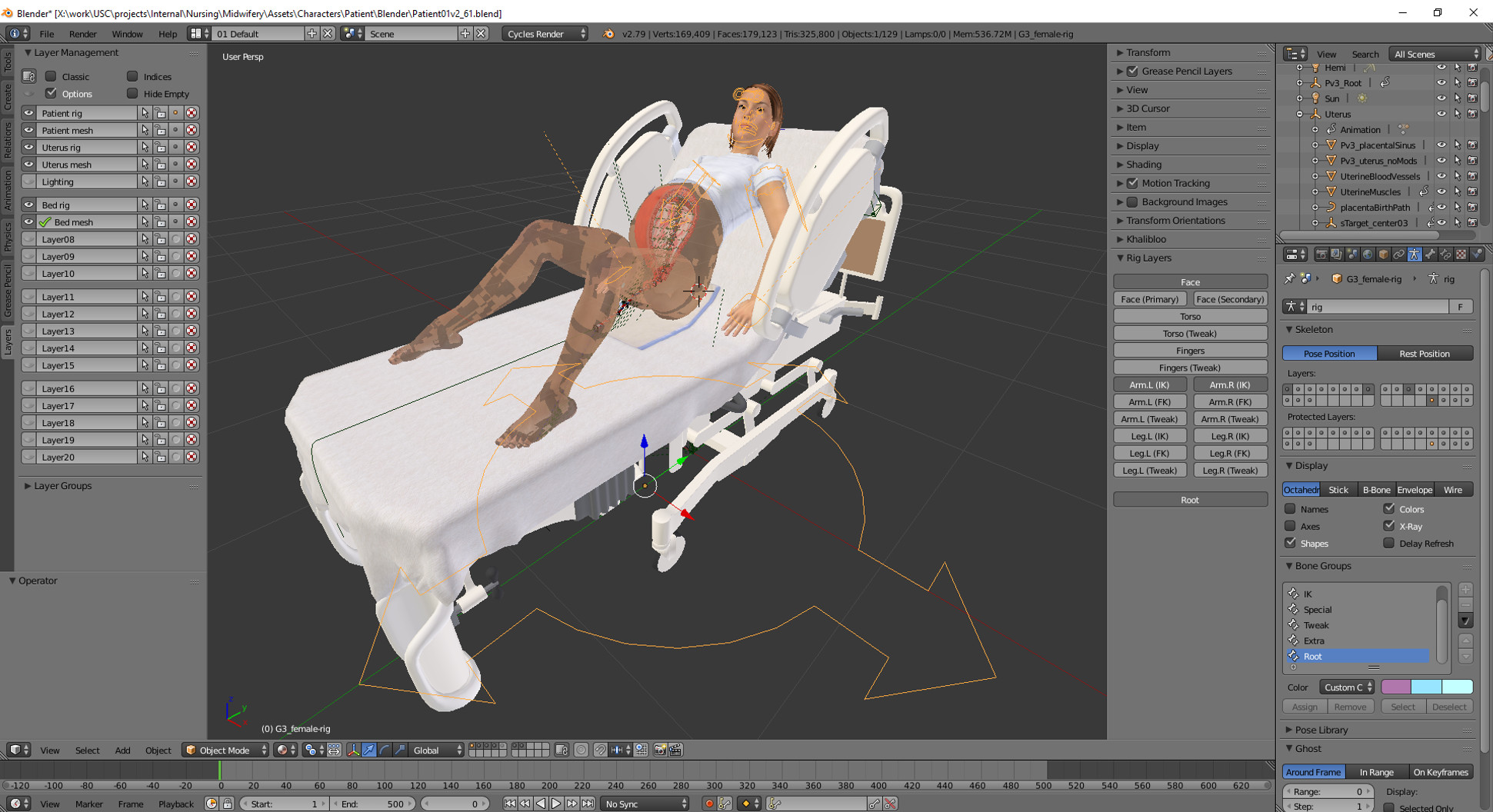Click the record auto-keyframe button
Screen dimensions: 1493x812
click(x=708, y=804)
